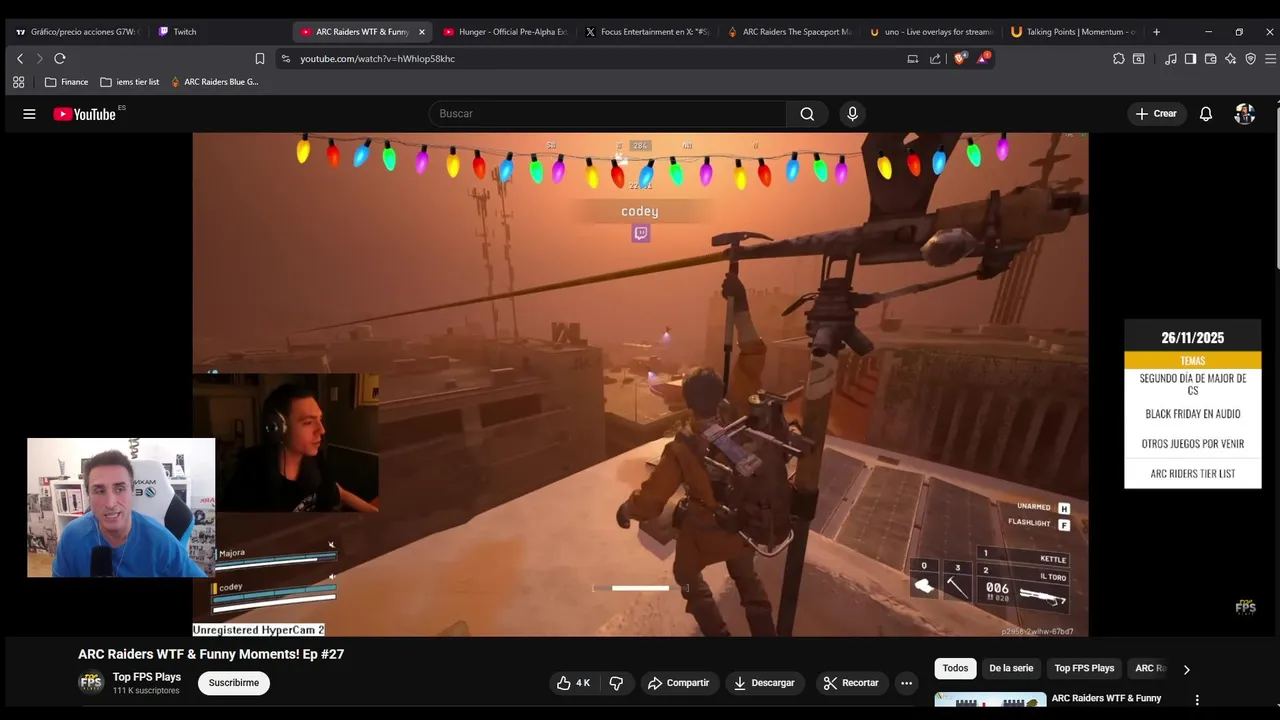Click the Suscribirme button
Image resolution: width=1280 pixels, height=720 pixels.
[234, 683]
